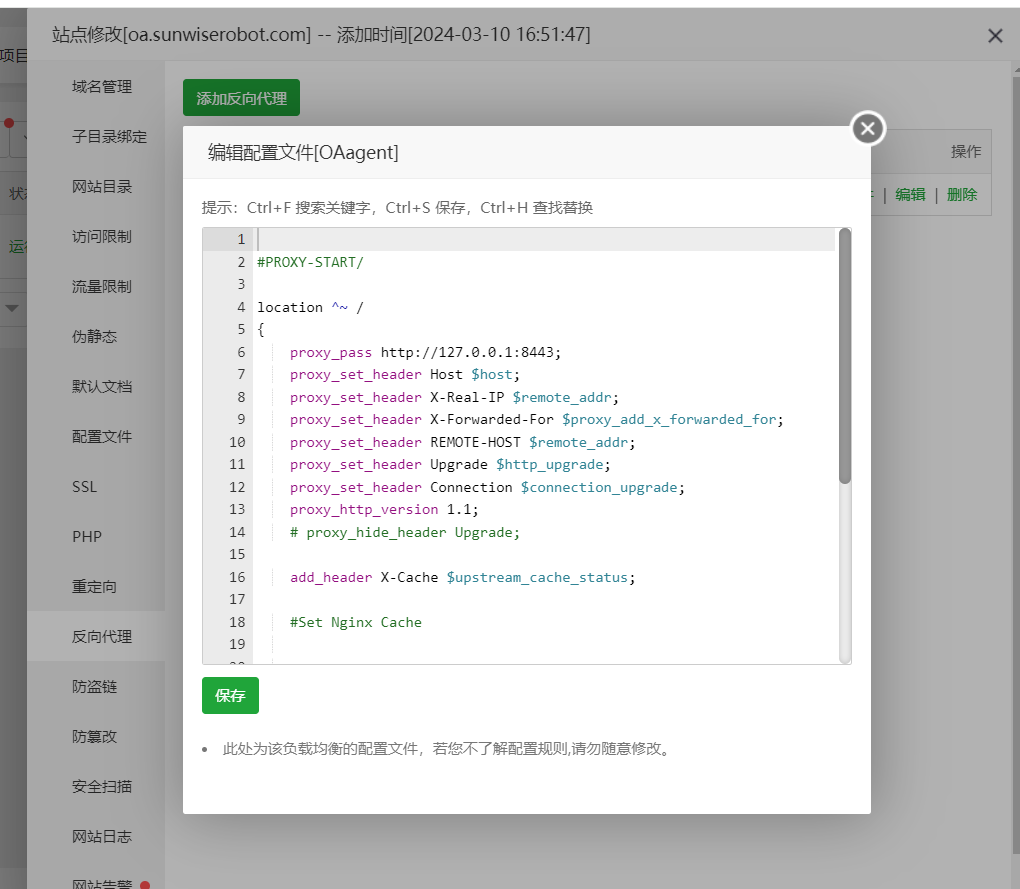The width and height of the screenshot is (1020, 889).
Task: Close the 编辑配置文件 editor popup
Action: pyautogui.click(x=868, y=128)
